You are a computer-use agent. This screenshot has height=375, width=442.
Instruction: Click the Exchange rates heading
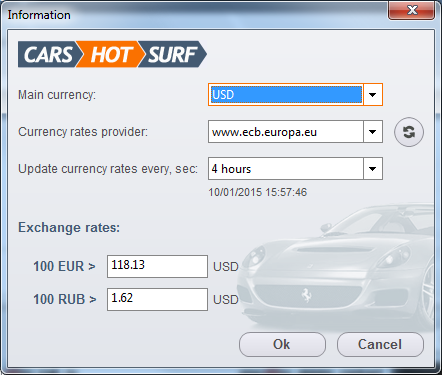pos(69,228)
